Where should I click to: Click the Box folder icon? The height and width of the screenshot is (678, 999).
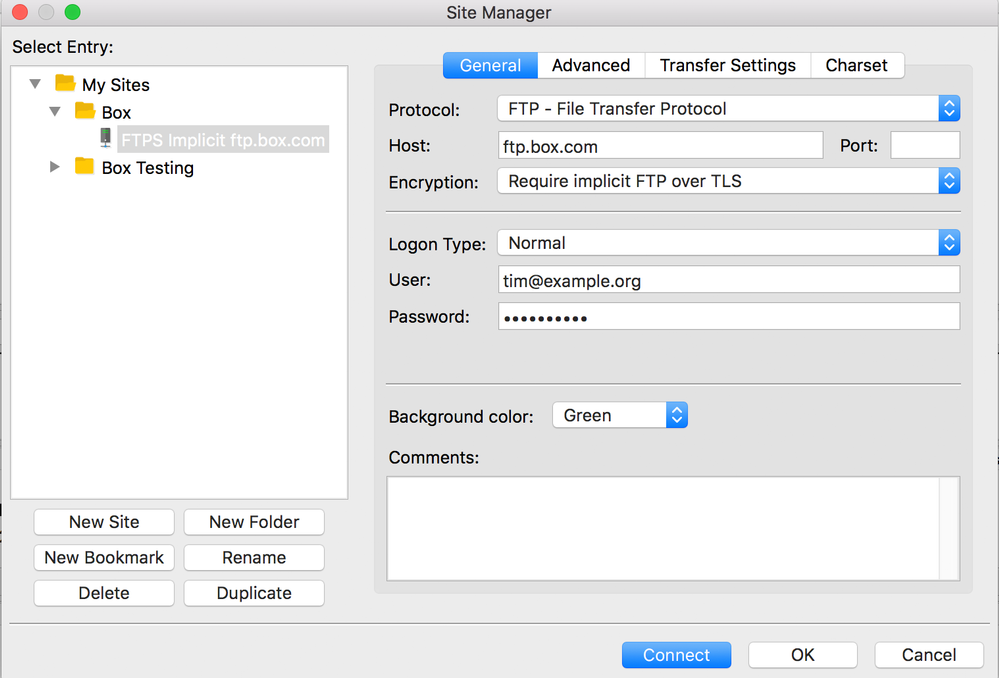85,112
